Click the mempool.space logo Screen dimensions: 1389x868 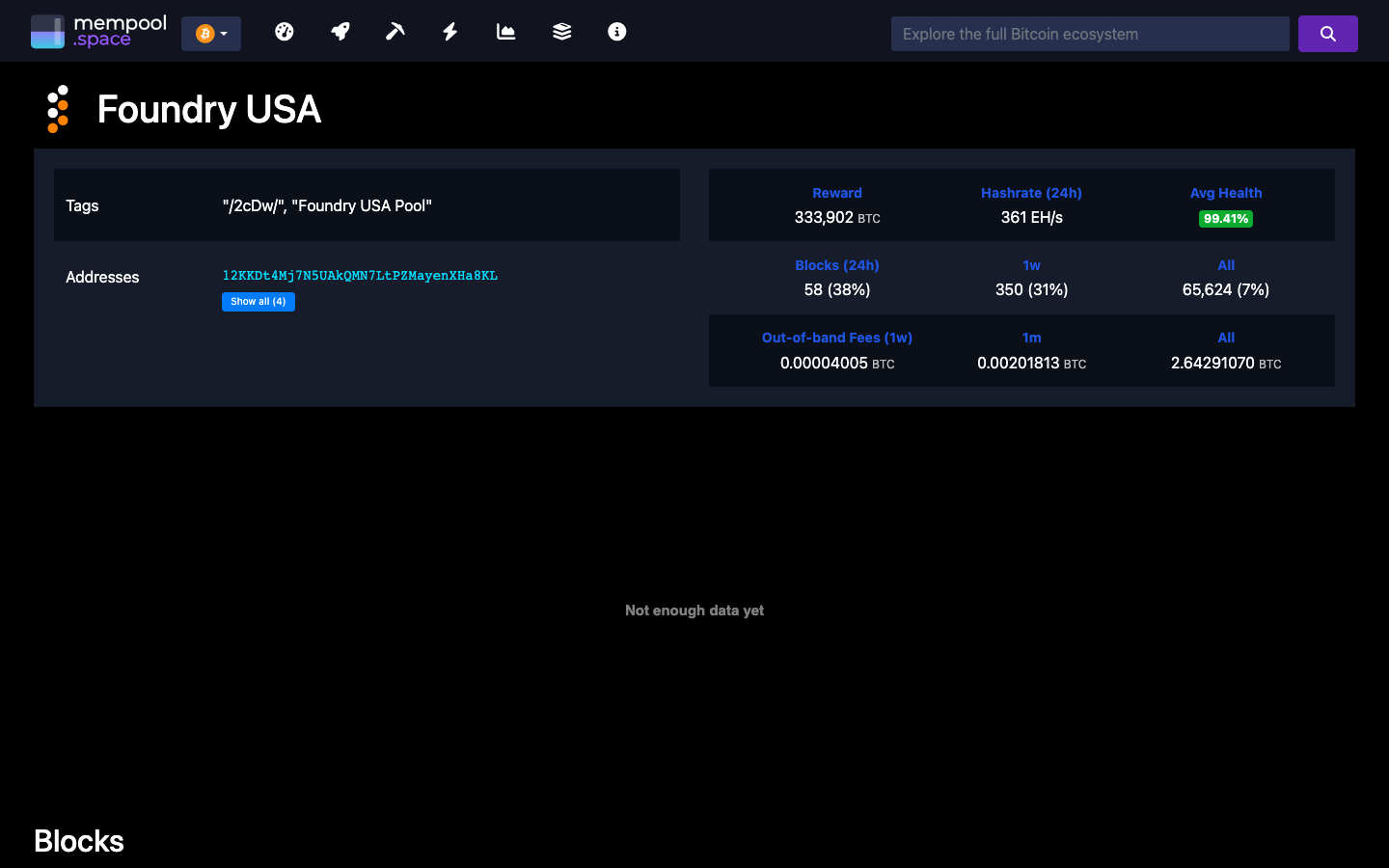pyautogui.click(x=98, y=32)
